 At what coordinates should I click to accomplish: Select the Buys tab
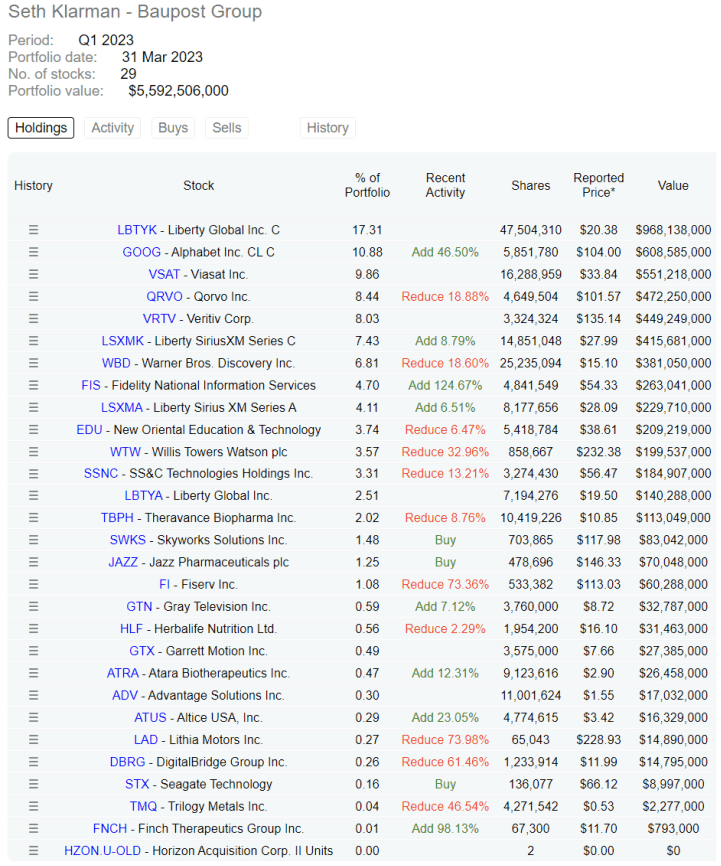coord(173,128)
